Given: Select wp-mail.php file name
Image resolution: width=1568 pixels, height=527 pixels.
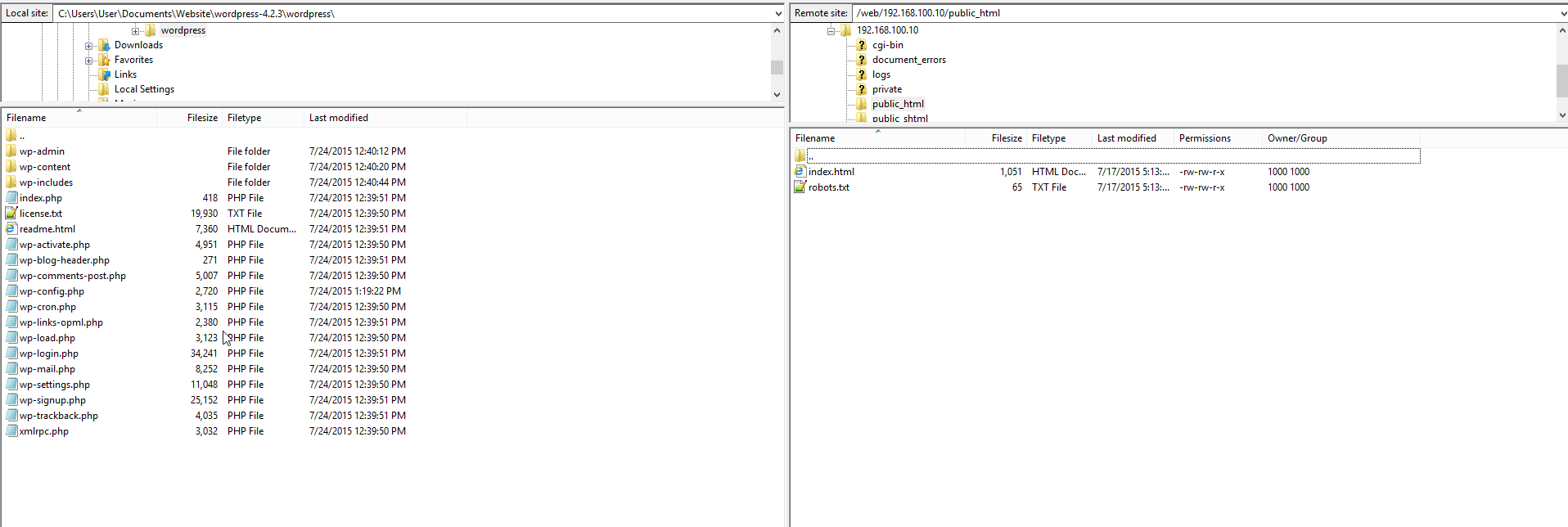Looking at the screenshot, I should point(47,369).
